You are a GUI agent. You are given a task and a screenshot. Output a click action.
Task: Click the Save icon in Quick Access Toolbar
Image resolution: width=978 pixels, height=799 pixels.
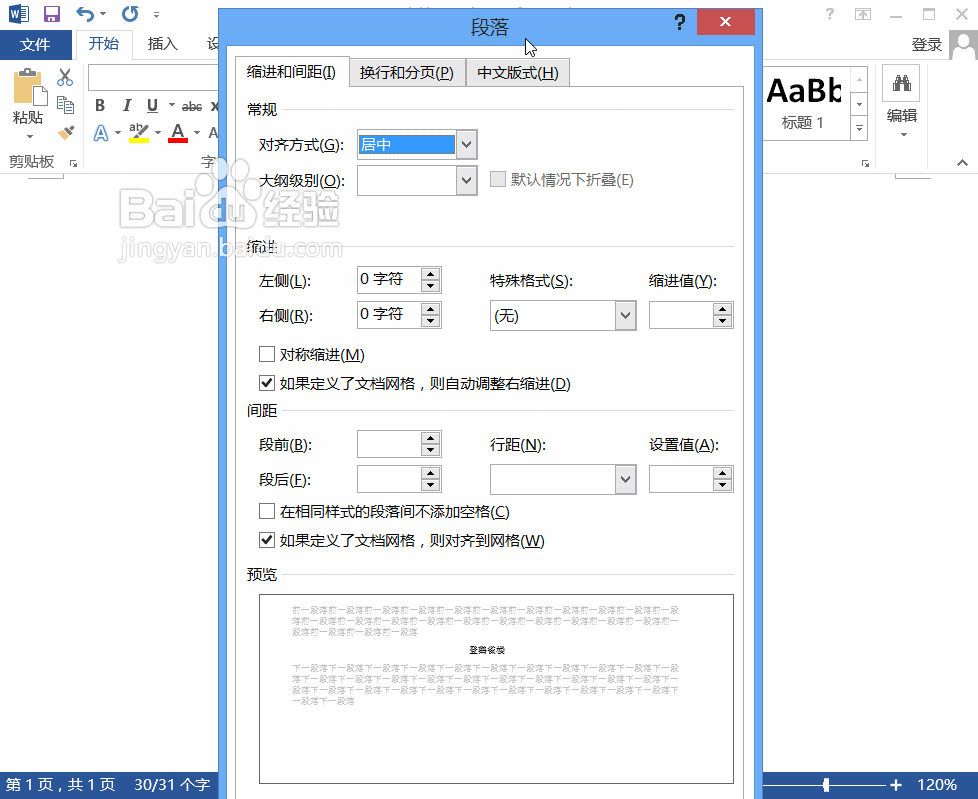[x=51, y=13]
